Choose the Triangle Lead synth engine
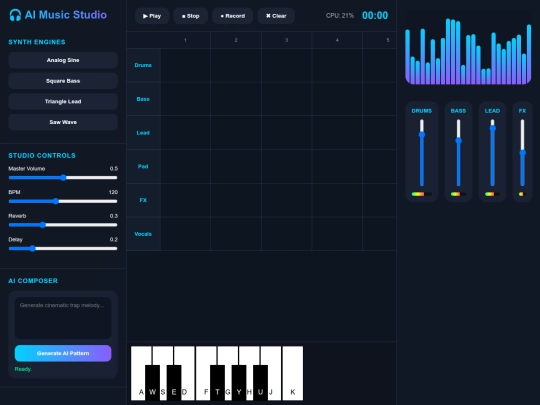The height and width of the screenshot is (405, 540). 63,102
